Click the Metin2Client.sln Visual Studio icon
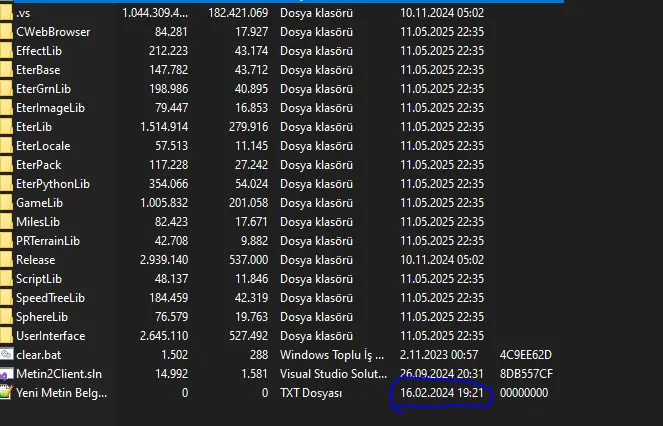This screenshot has height=426, width=663. pyautogui.click(x=6, y=374)
